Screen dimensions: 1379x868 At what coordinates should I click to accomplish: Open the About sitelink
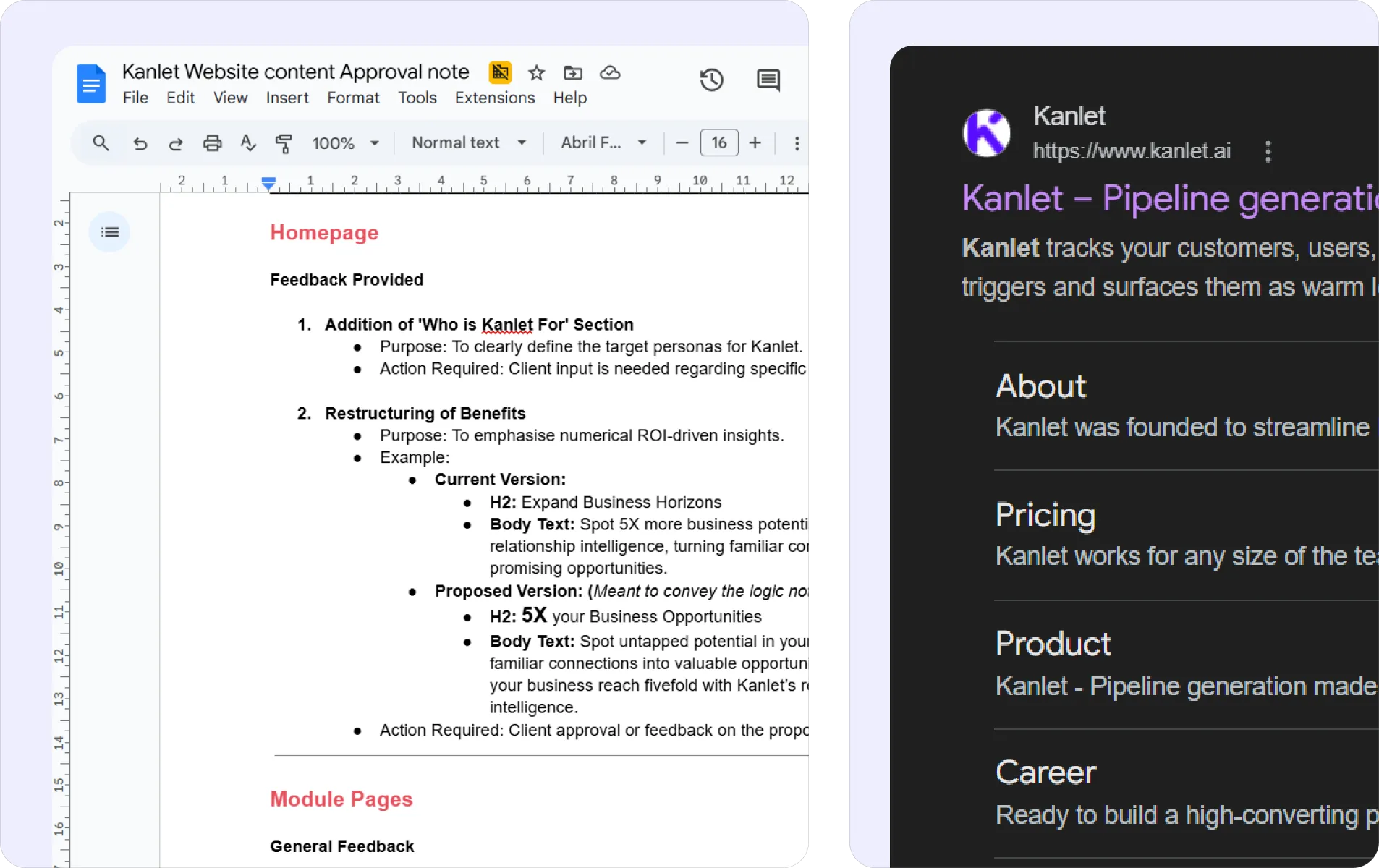[x=1040, y=386]
